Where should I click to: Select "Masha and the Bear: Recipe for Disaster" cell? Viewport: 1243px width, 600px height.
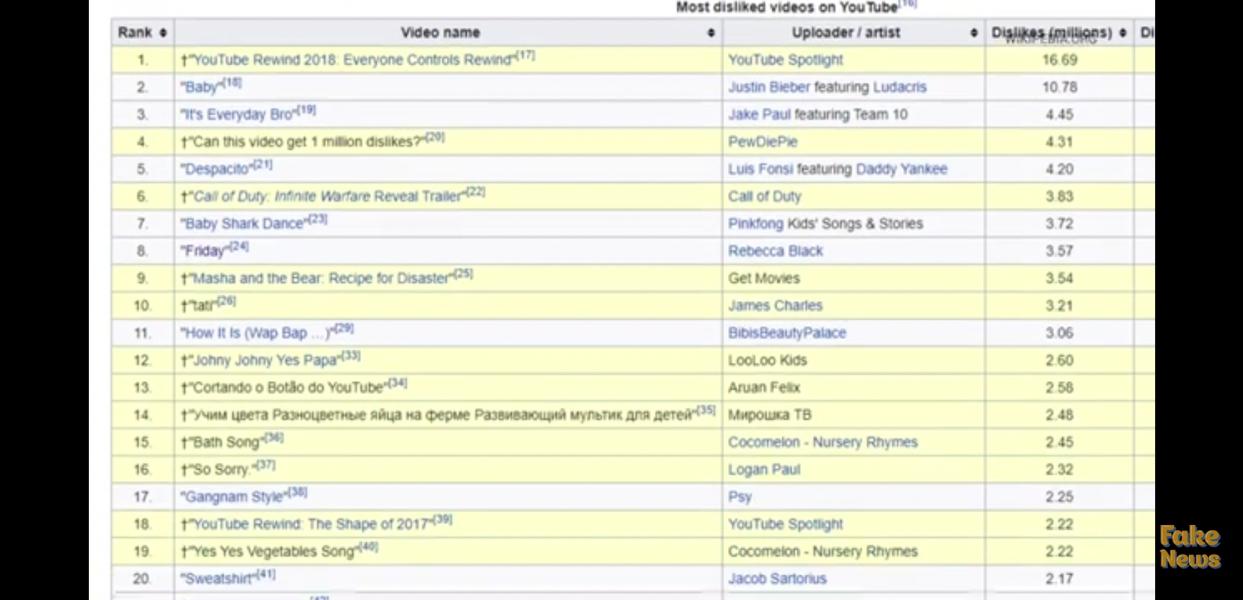click(448, 278)
